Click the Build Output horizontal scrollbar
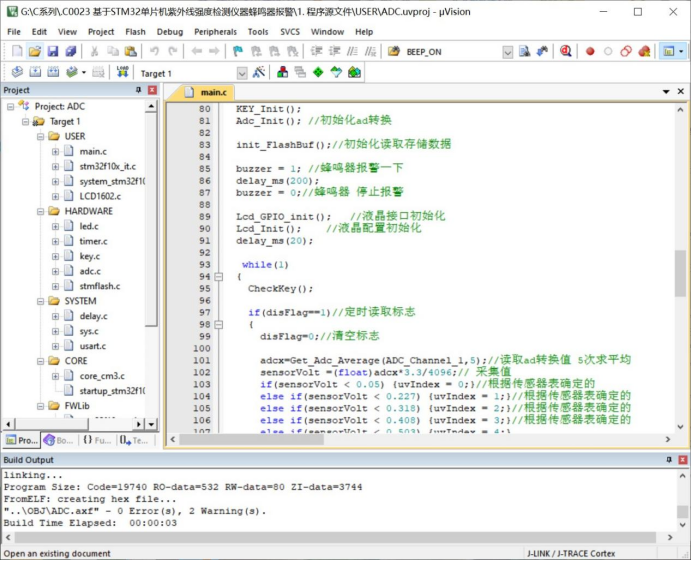Viewport: 692px width, 561px height. tap(335, 538)
